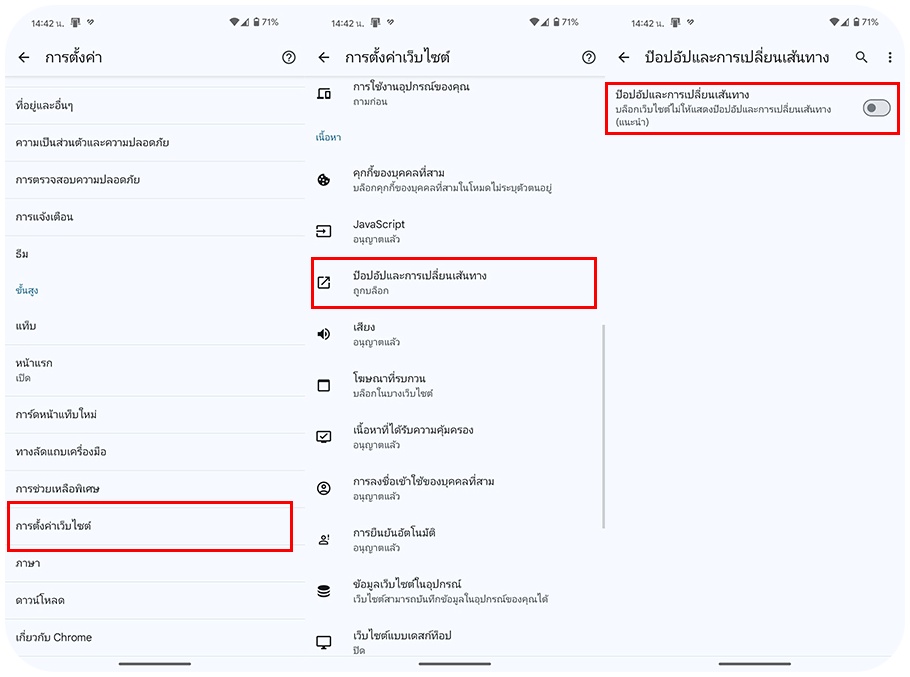Viewport: 910px width, 677px height.
Task: Tap the search magnifier icon
Action: coord(862,58)
